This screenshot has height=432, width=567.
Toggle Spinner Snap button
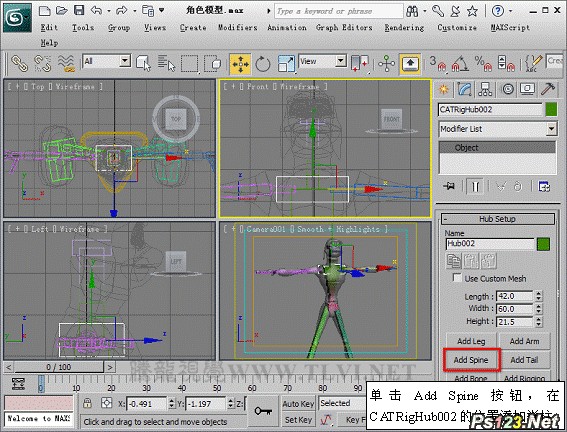[506, 64]
